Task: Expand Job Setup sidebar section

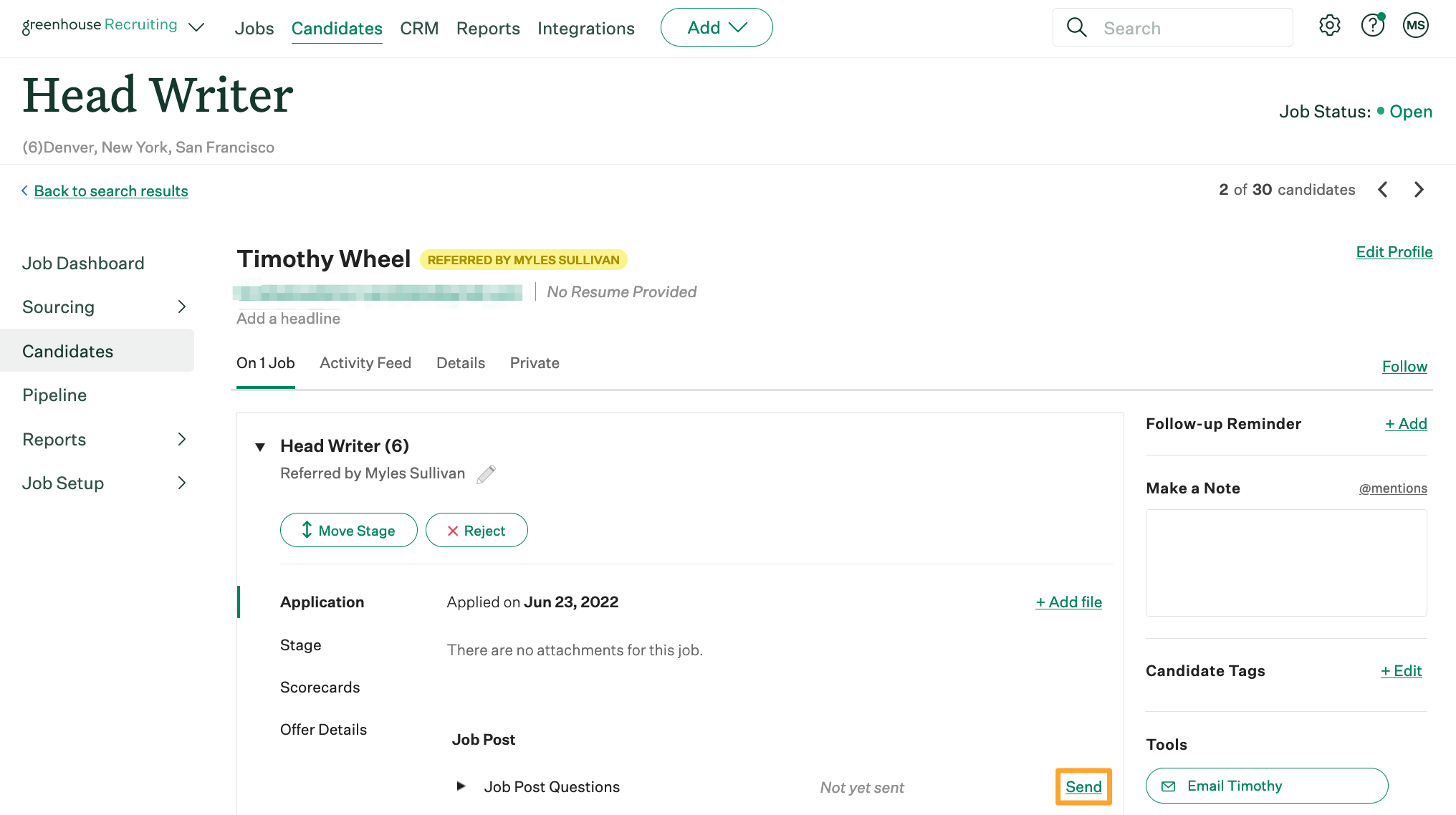Action: pos(181,483)
